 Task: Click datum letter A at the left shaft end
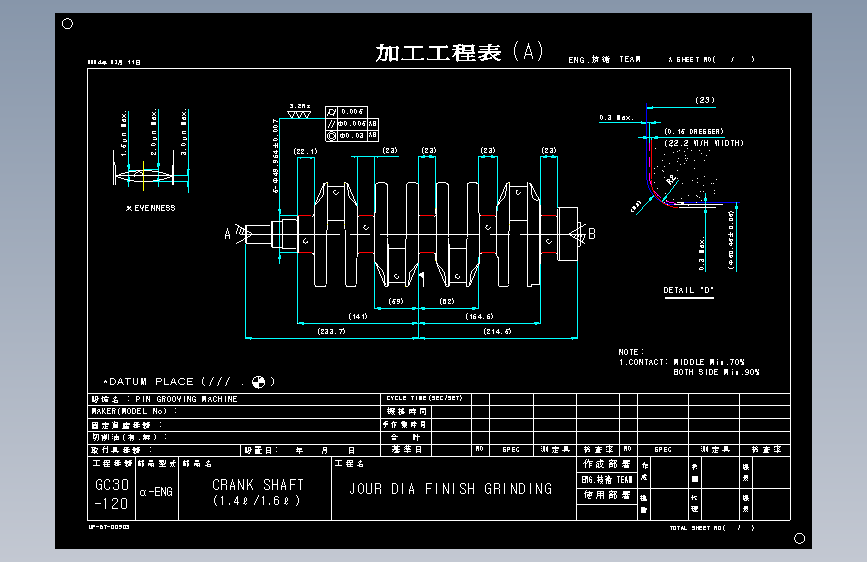(227, 235)
